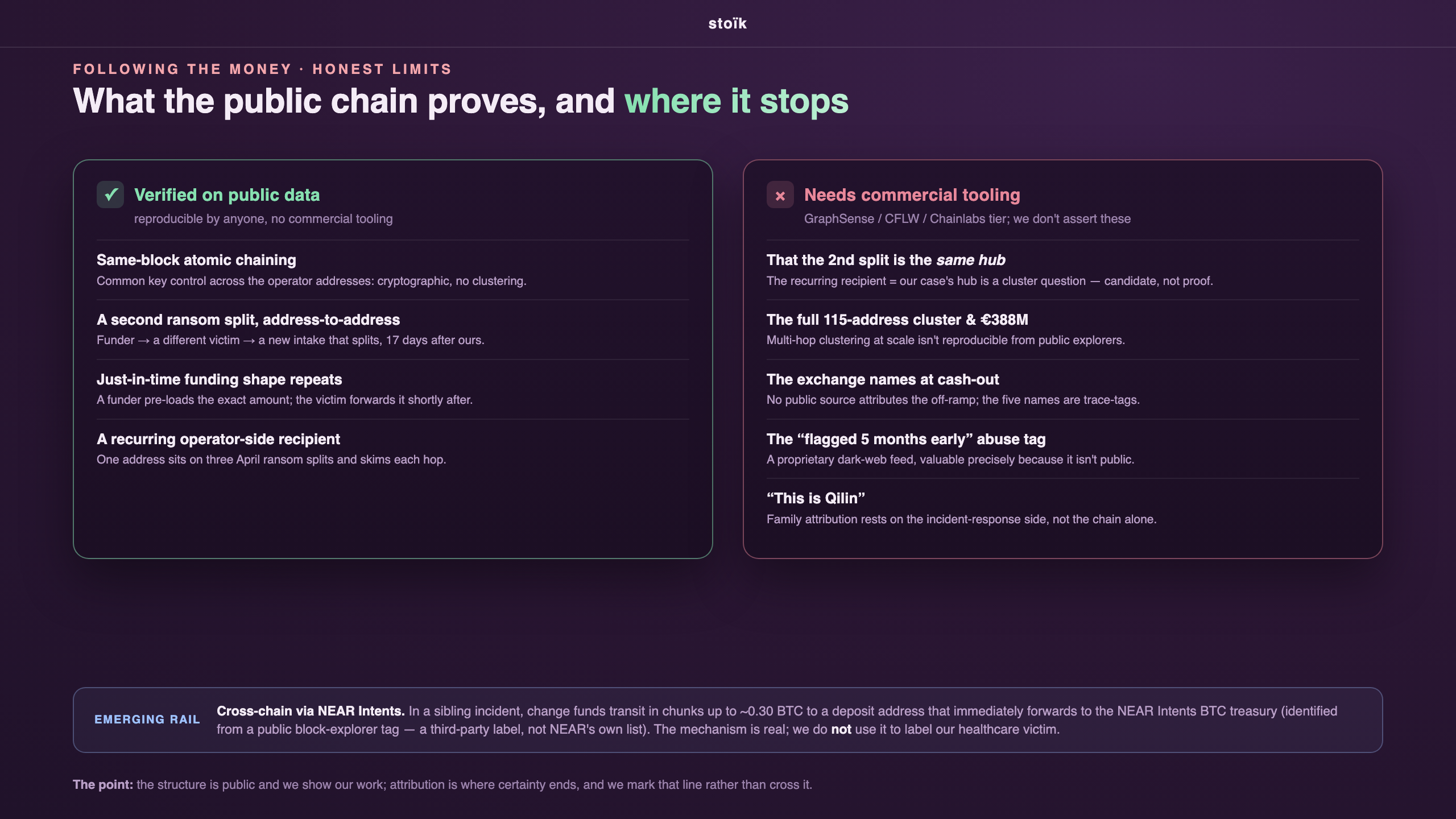Click 'The exchange names at cash-out' item
The height and width of the screenshot is (819, 1456).
1063,389
